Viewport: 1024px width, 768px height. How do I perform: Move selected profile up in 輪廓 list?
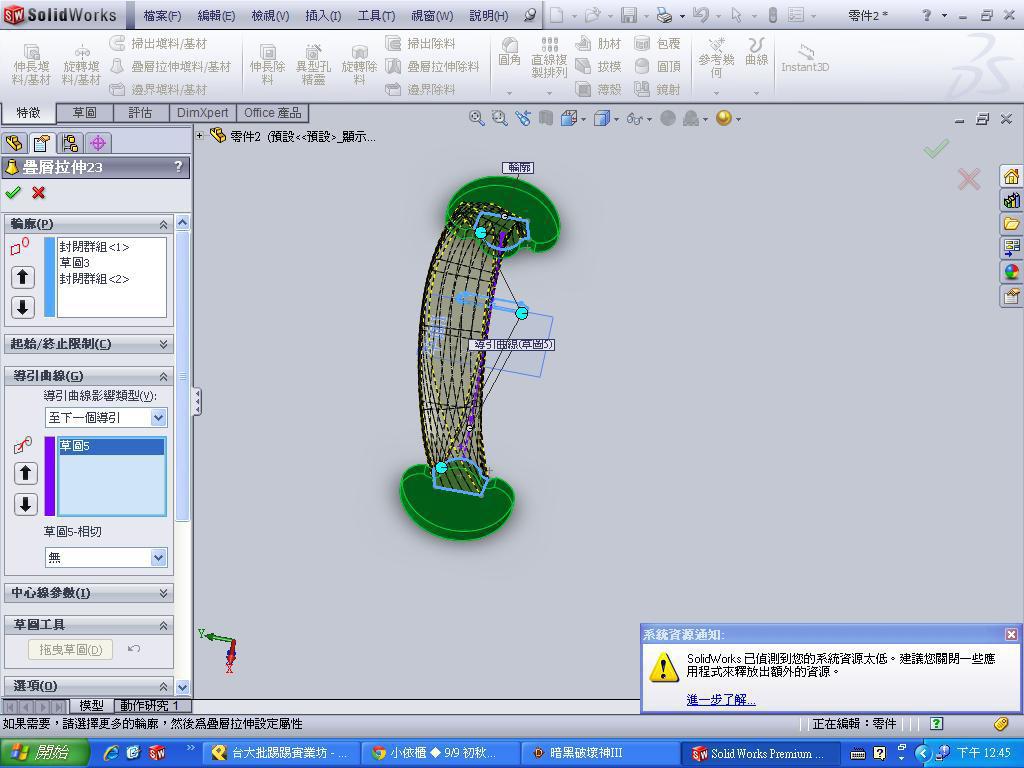pyautogui.click(x=24, y=277)
